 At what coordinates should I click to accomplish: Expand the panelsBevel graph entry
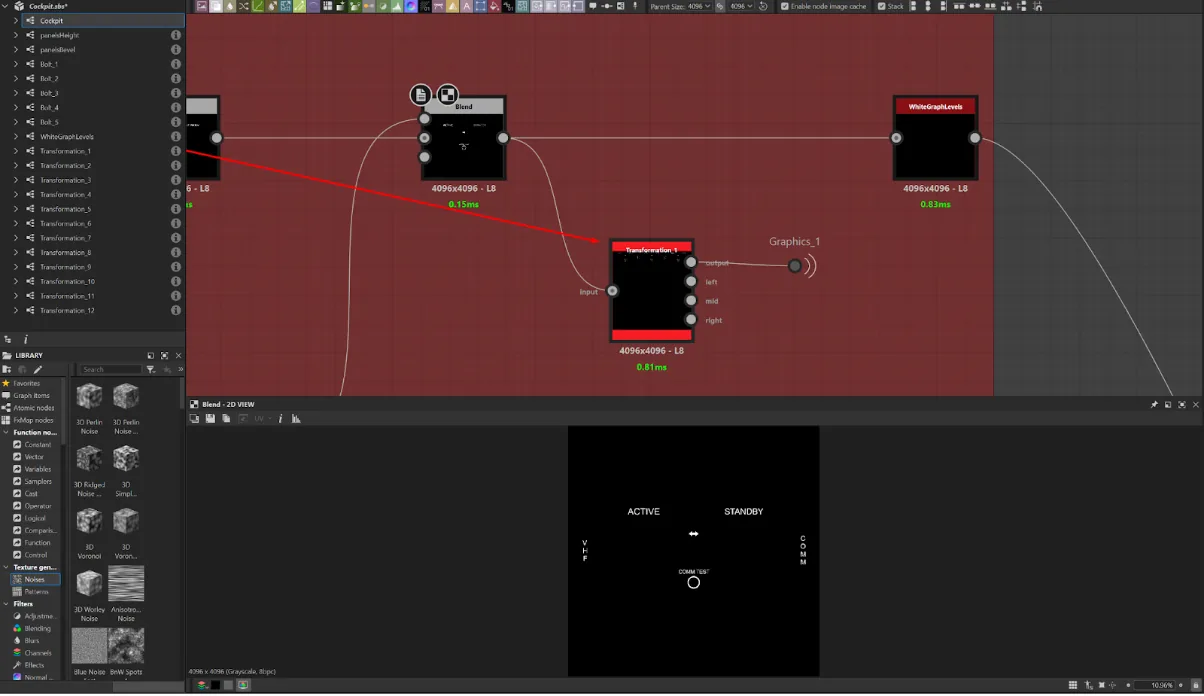click(15, 49)
